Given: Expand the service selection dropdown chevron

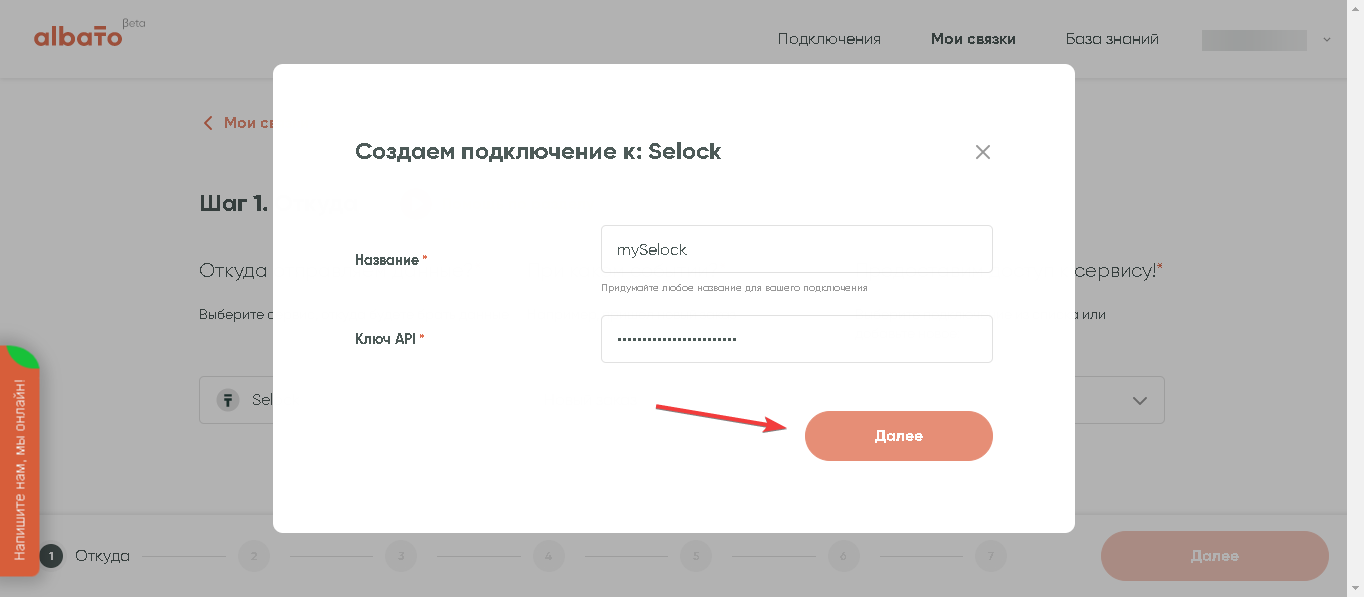Looking at the screenshot, I should 1139,400.
